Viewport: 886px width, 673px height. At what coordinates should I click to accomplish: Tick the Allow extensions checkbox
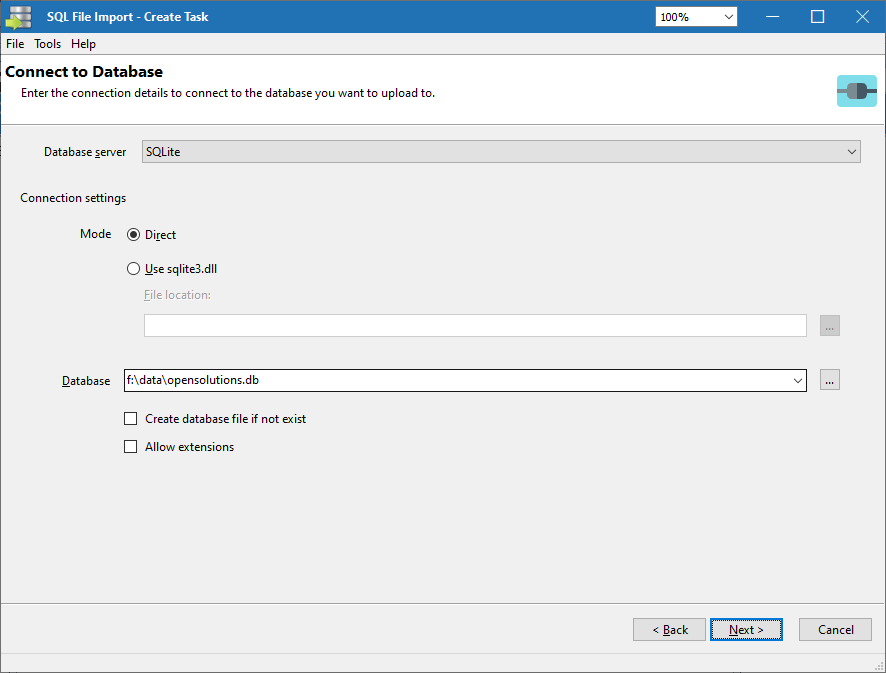[x=131, y=447]
